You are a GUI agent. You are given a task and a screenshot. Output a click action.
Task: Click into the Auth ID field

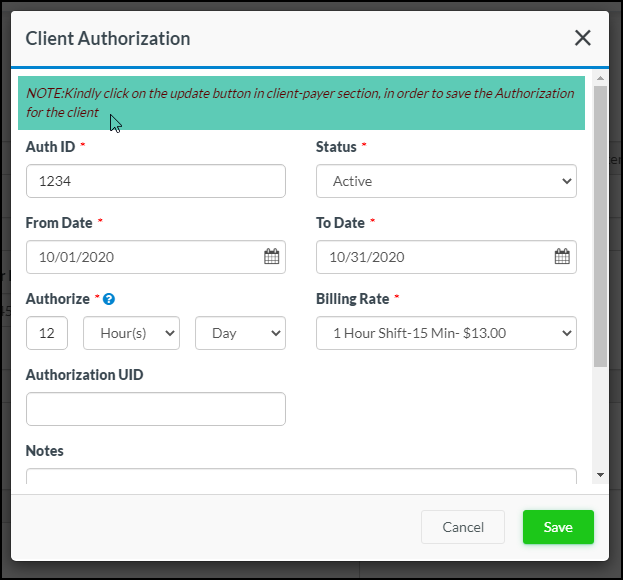point(155,181)
